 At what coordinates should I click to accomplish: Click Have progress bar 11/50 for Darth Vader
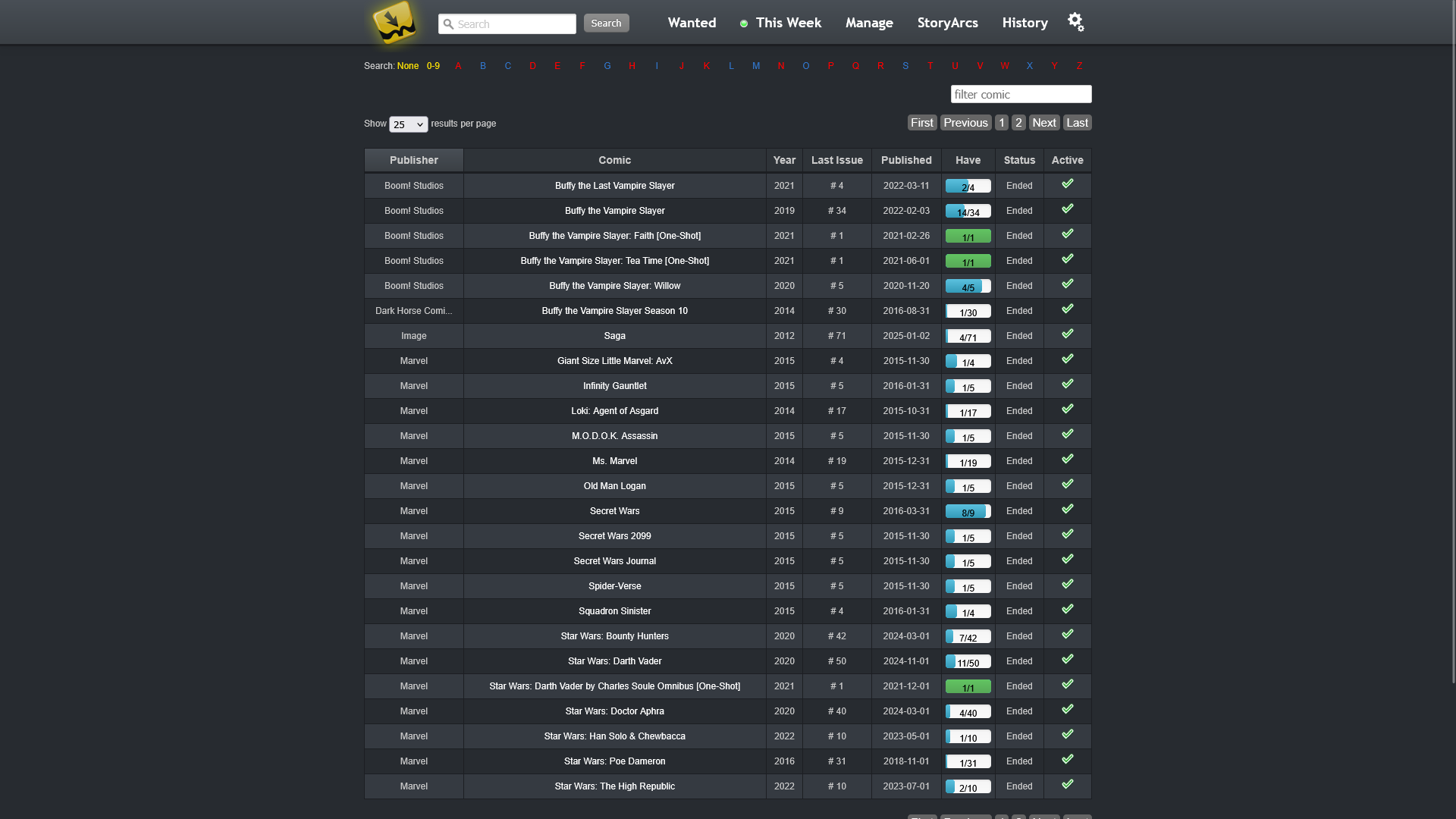point(968,661)
